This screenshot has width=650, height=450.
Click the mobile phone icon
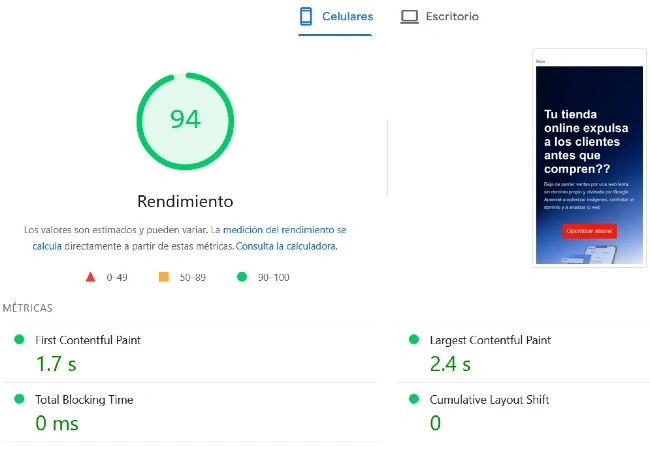(306, 17)
